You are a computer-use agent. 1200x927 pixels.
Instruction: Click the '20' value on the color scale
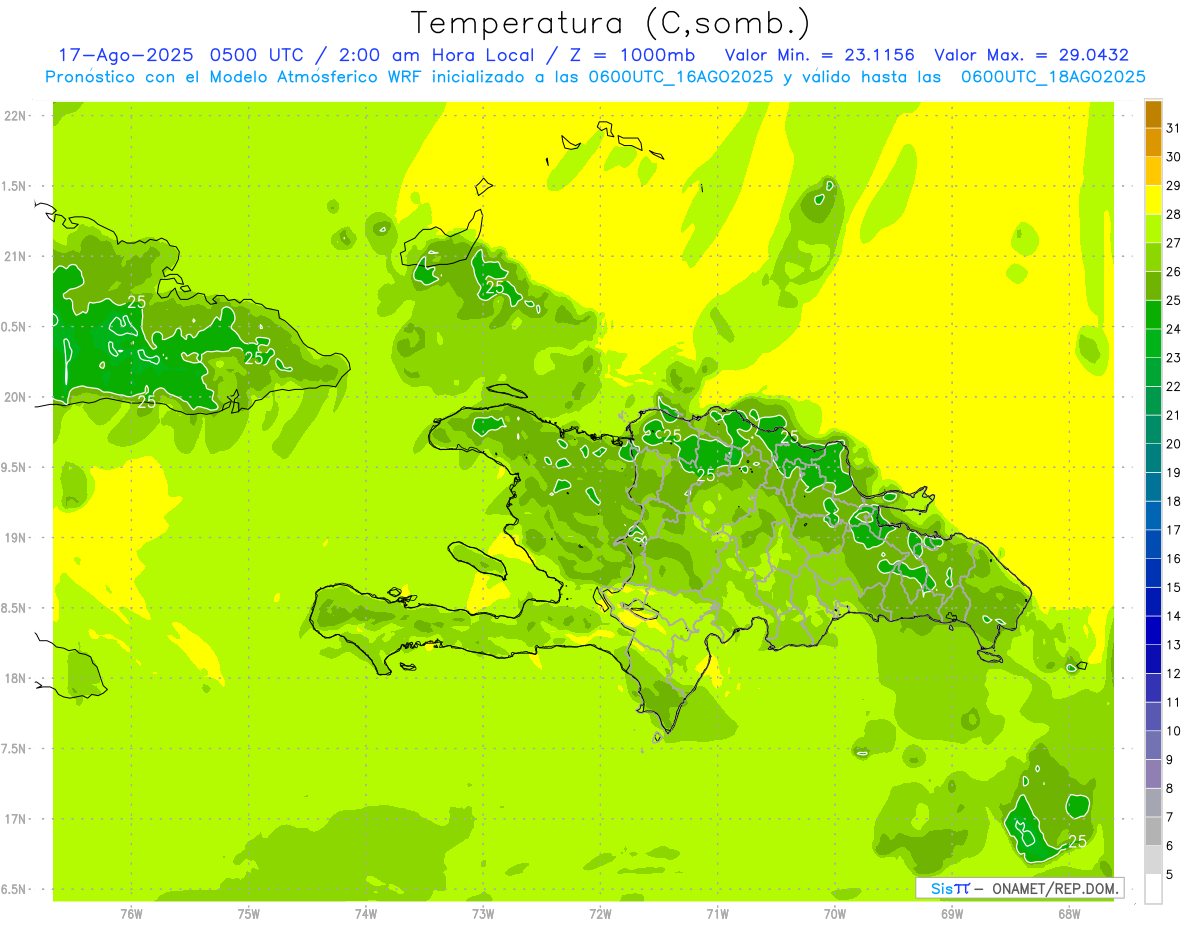click(1174, 444)
